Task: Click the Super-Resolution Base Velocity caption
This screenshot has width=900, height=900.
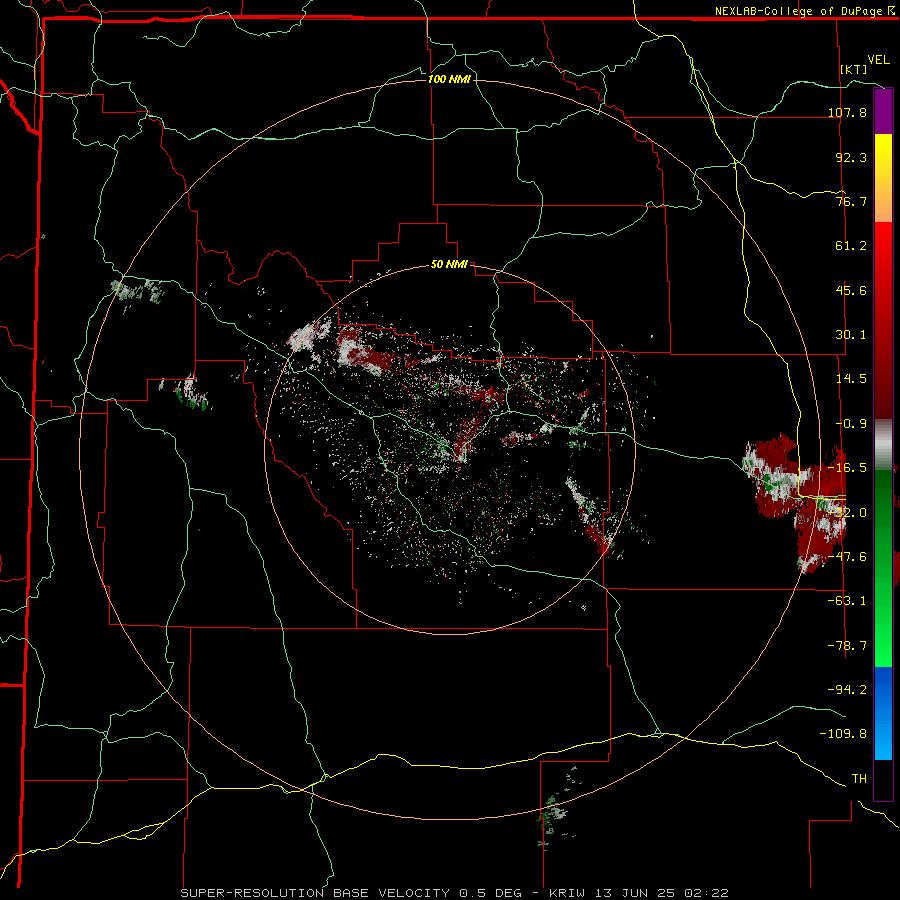Action: 455,893
